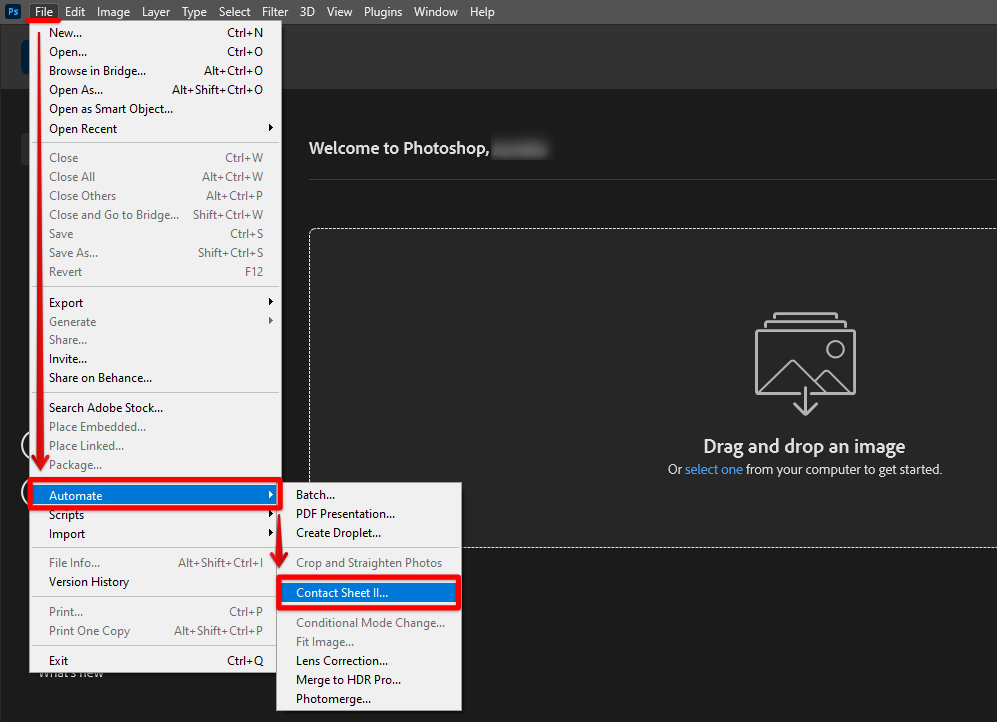Viewport: 997px width, 722px height.
Task: Choose Open as Smart Object...
Action: 156,109
